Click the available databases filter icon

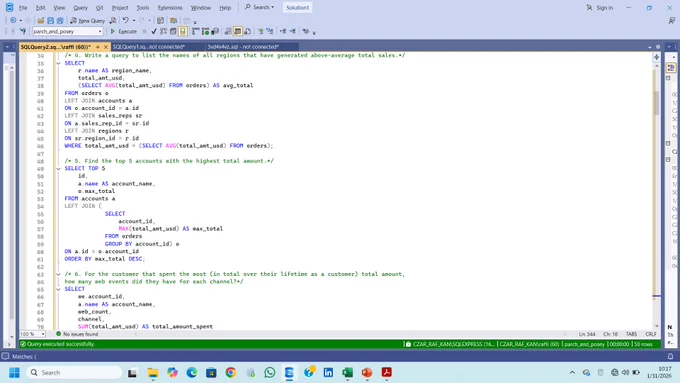(x=23, y=31)
